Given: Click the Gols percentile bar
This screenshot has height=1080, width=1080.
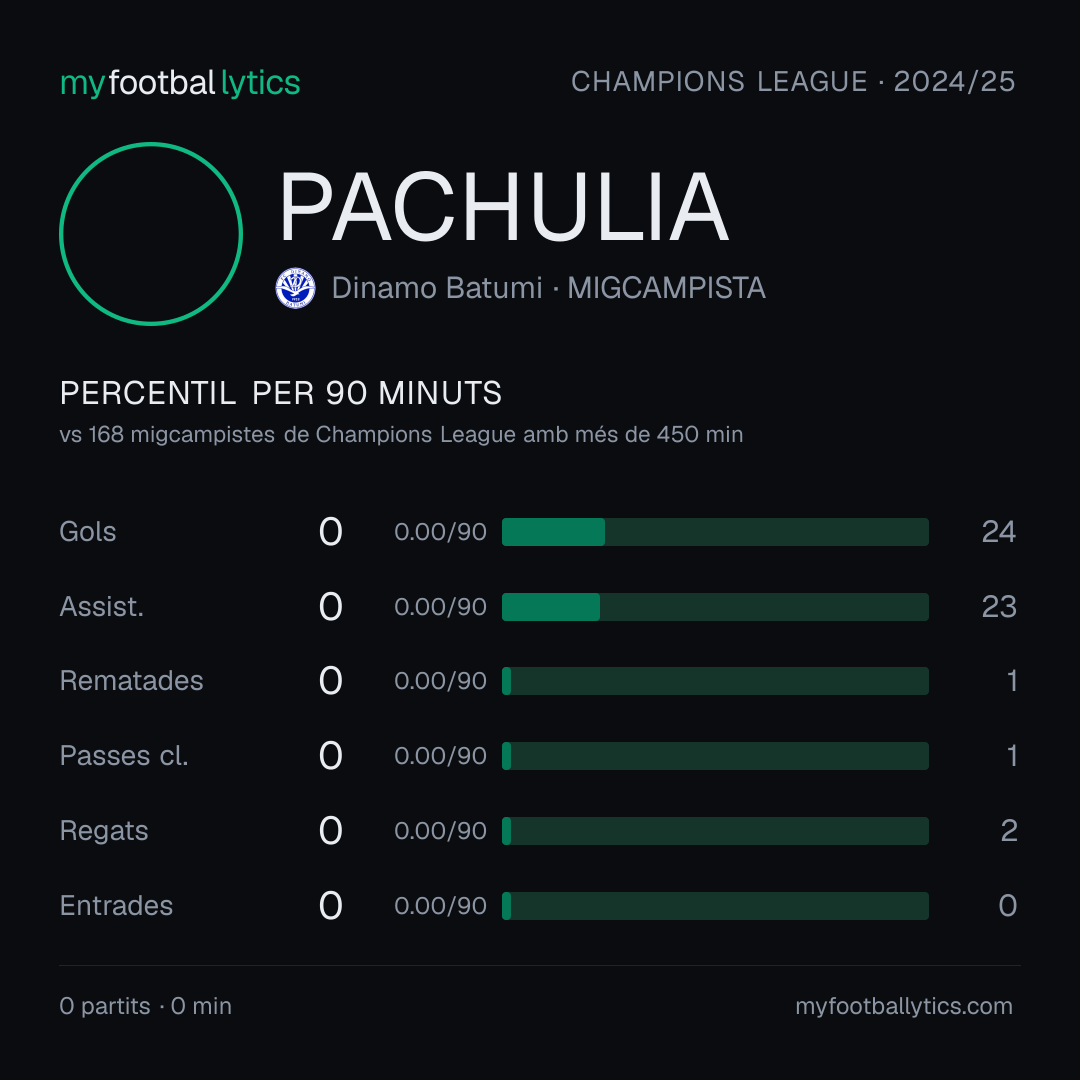Looking at the screenshot, I should (x=715, y=532).
